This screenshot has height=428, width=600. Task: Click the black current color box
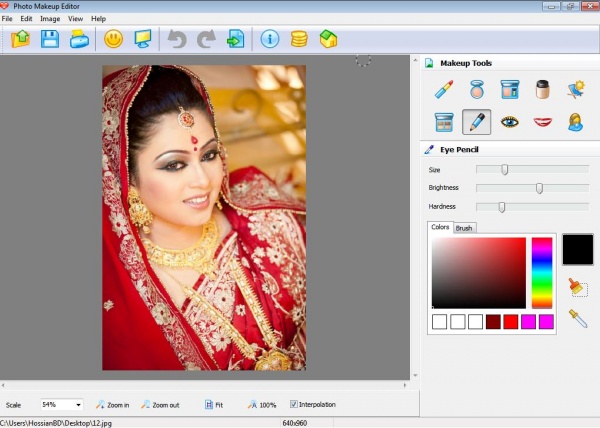coord(577,250)
